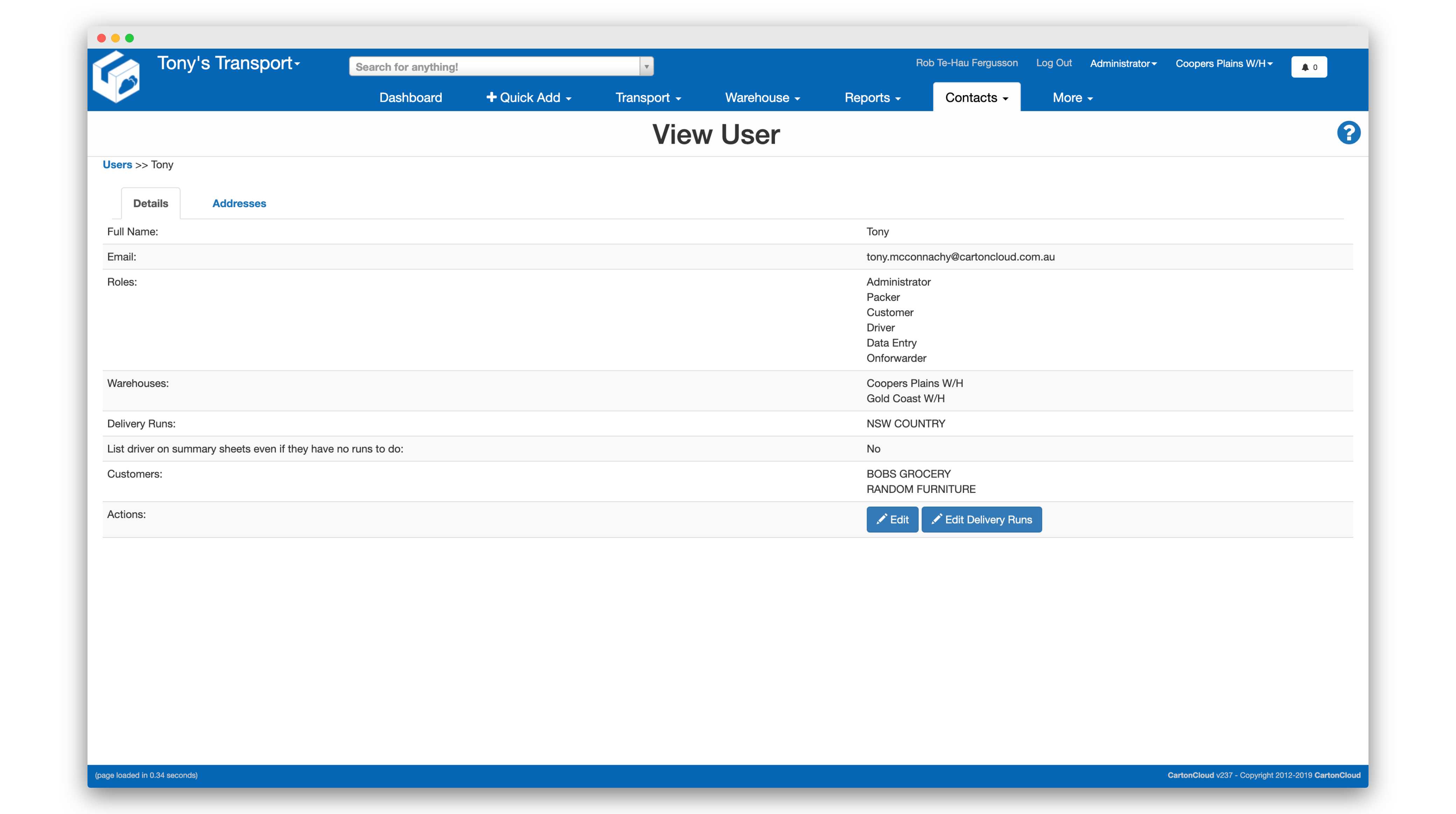The image size is (1456, 814).
Task: Open the Dashboard page
Action: [x=410, y=98]
